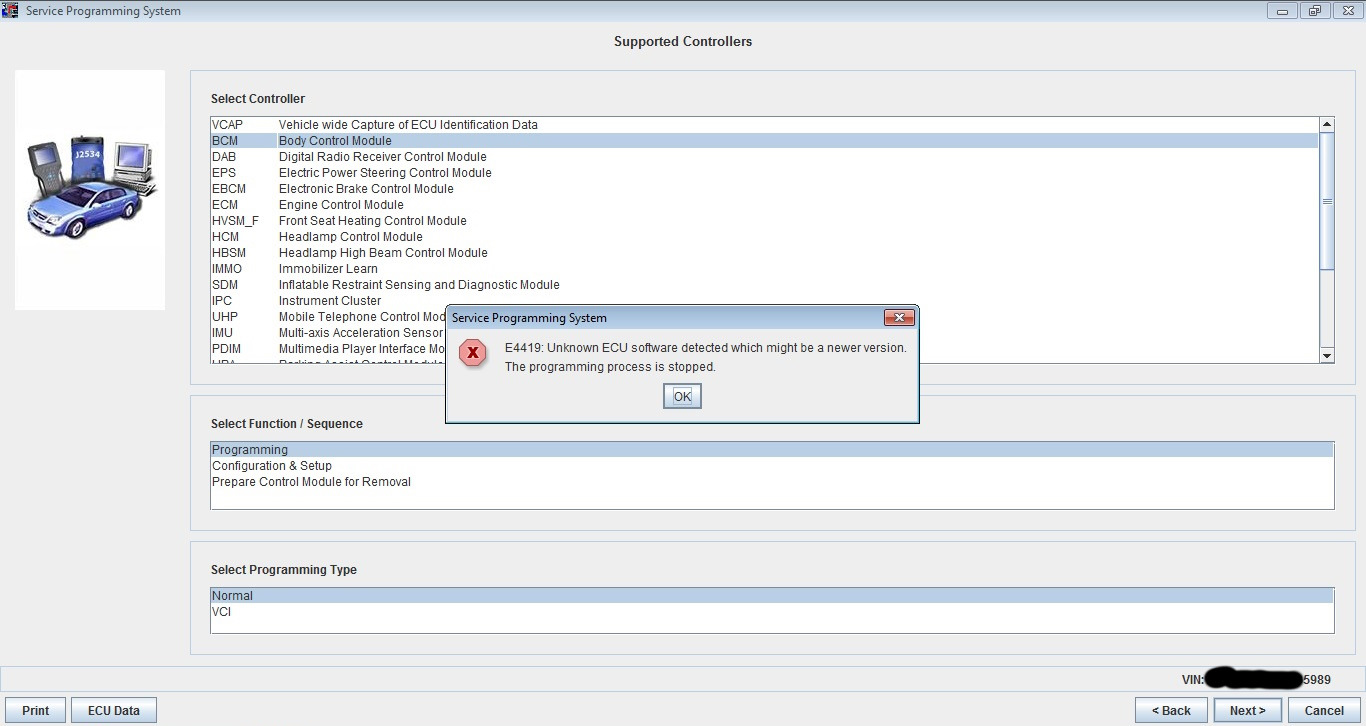This screenshot has width=1366, height=726.
Task: Select IMMO Immobilizer Learn
Action: coord(764,269)
